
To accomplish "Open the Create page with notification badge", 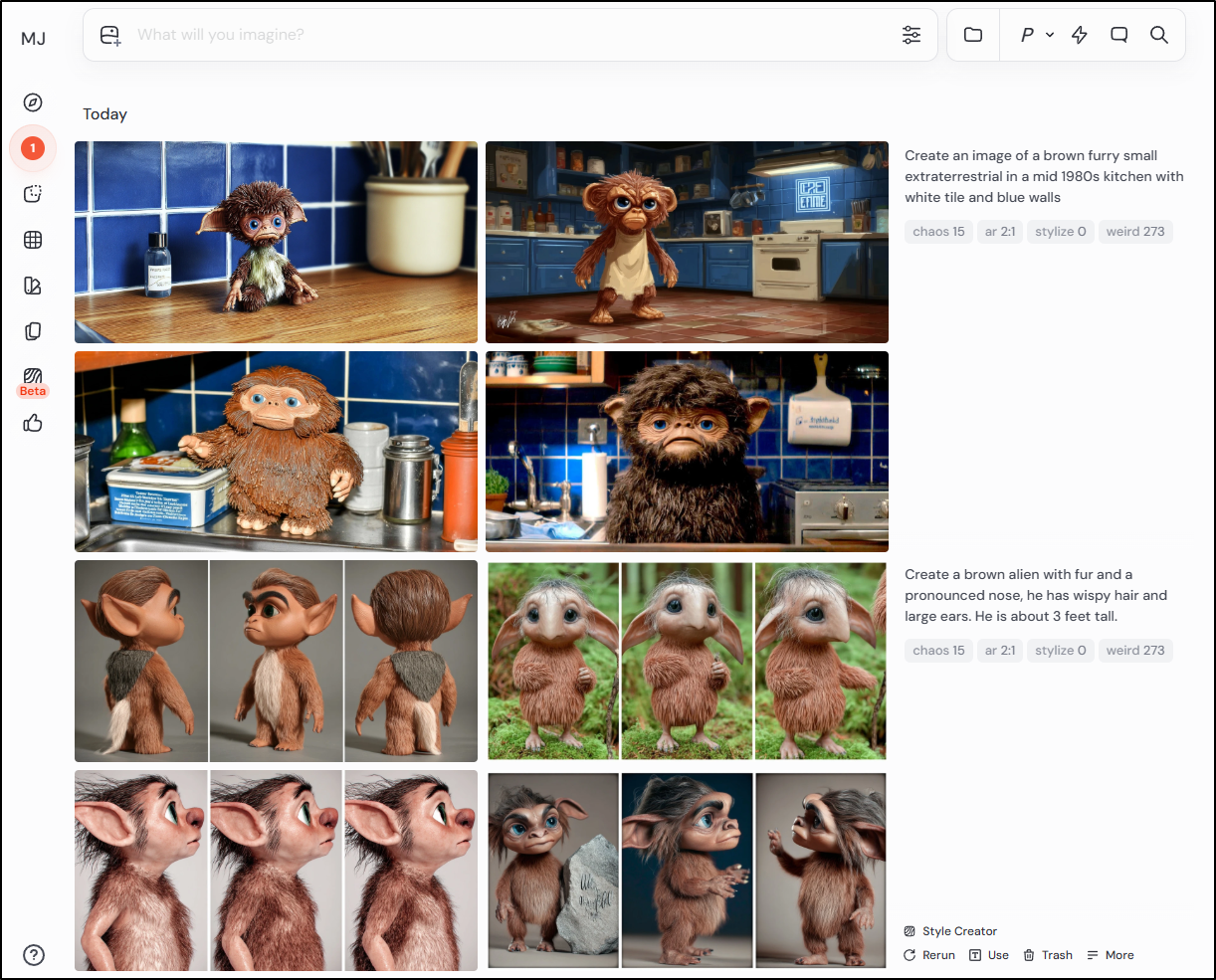I will (x=33, y=148).
